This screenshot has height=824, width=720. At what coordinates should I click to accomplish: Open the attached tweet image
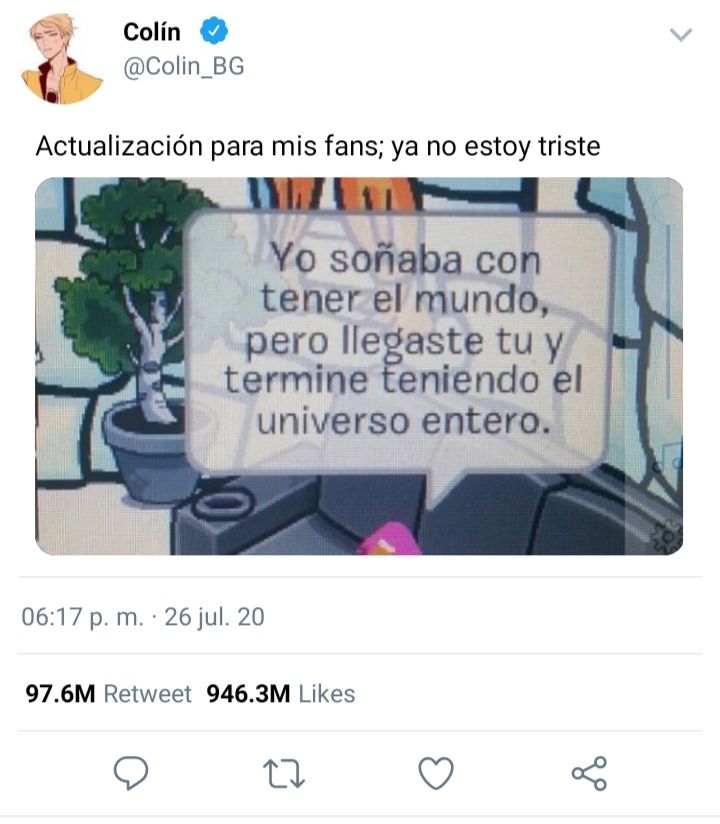click(x=359, y=366)
